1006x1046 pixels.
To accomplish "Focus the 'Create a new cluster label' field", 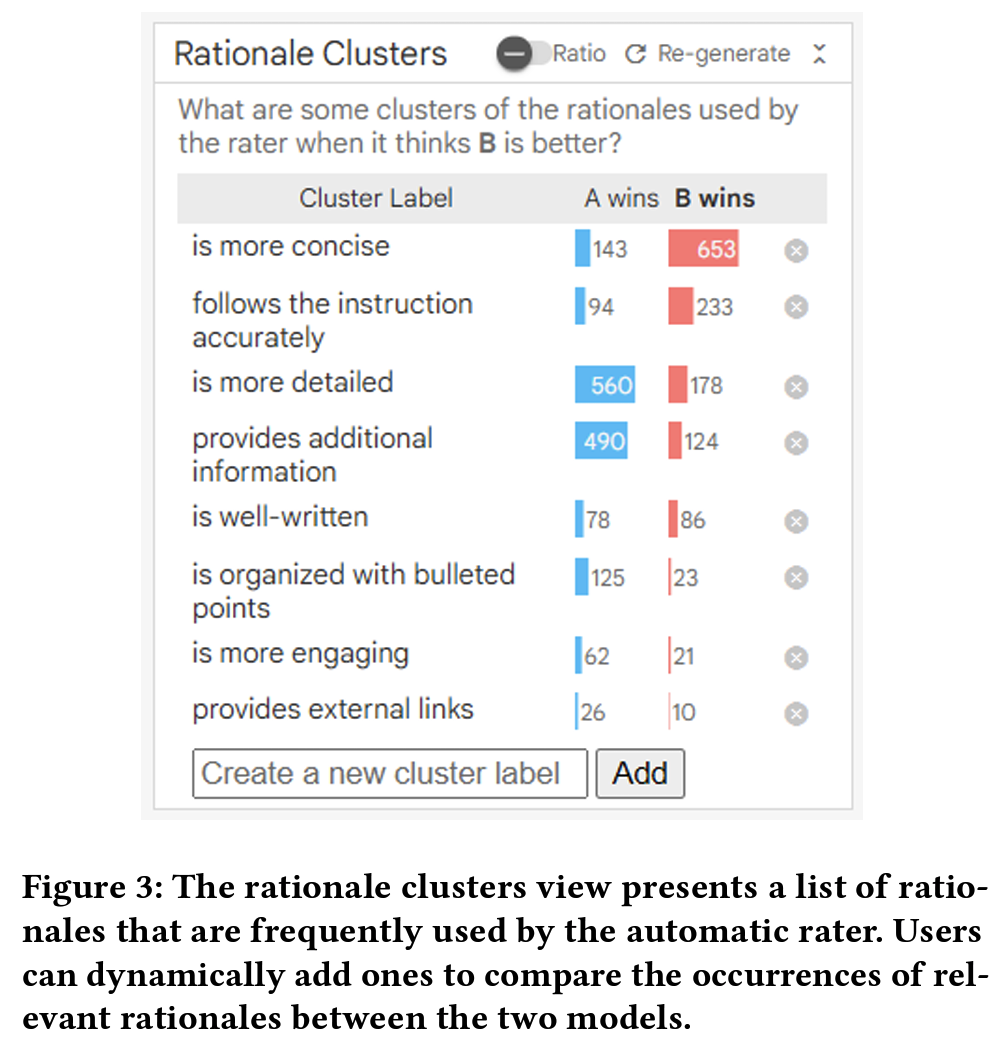I will pyautogui.click(x=390, y=774).
